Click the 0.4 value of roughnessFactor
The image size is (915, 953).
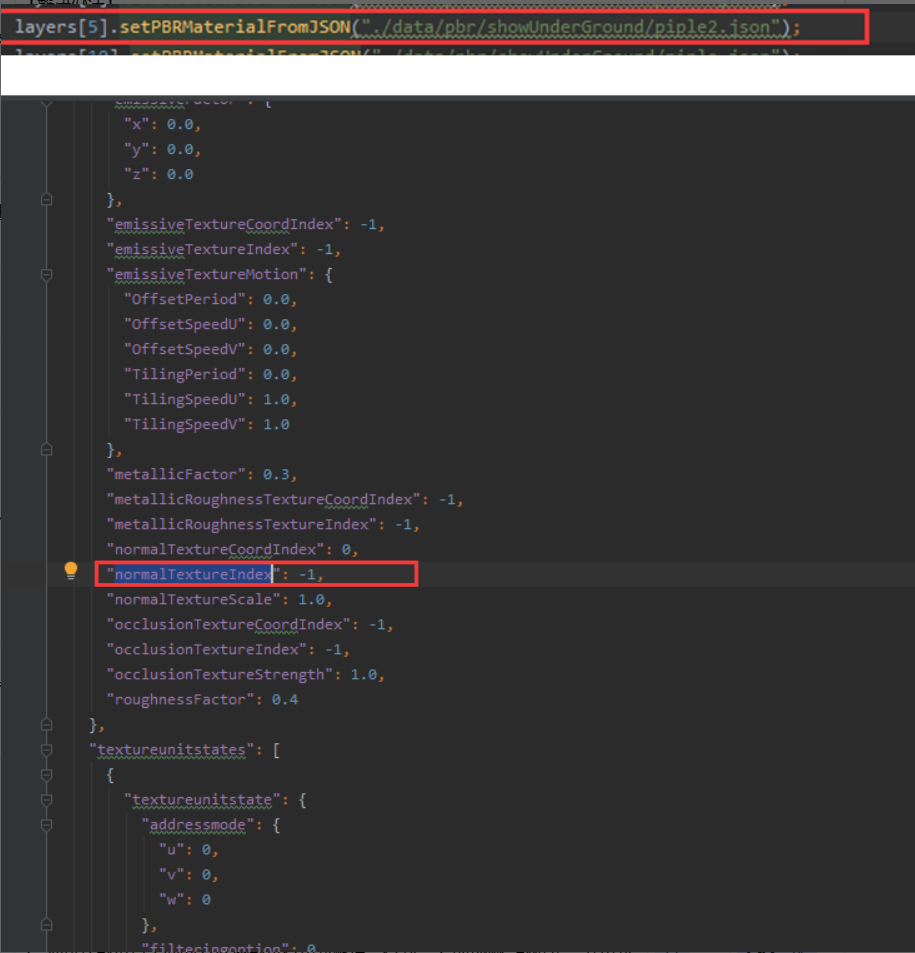(x=285, y=700)
